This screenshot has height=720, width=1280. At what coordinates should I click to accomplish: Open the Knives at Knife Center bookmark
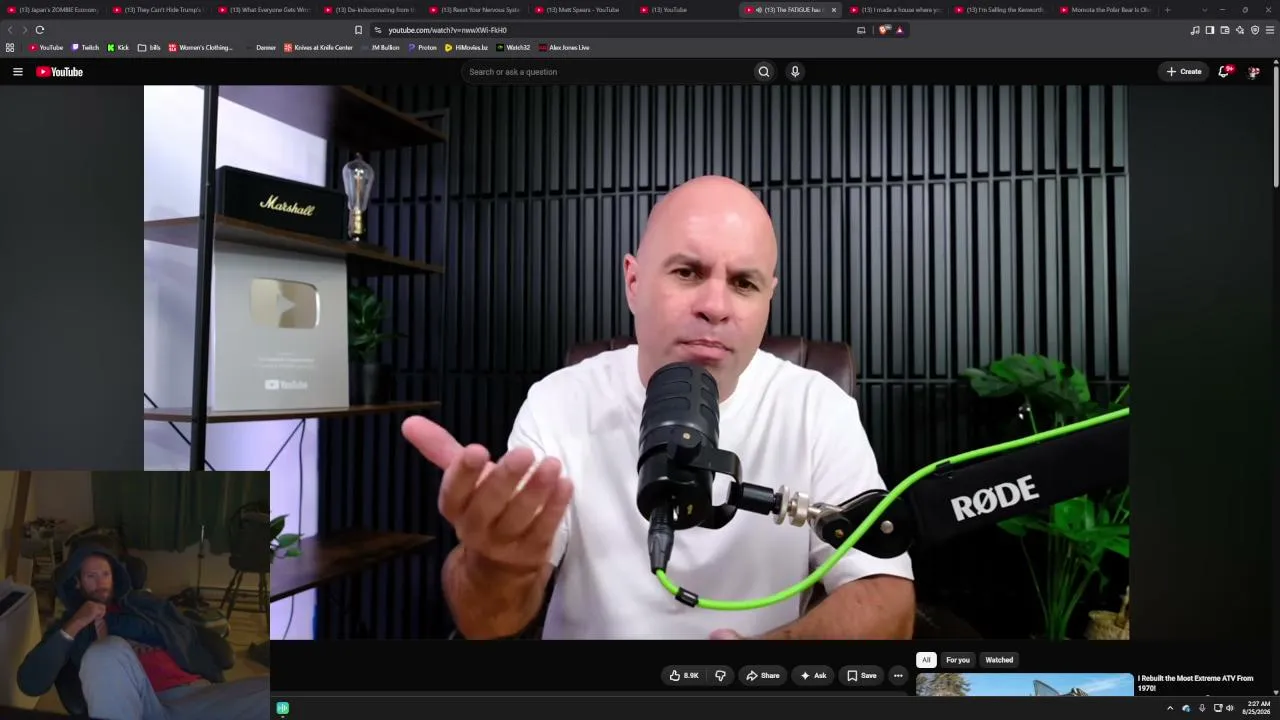click(x=318, y=47)
